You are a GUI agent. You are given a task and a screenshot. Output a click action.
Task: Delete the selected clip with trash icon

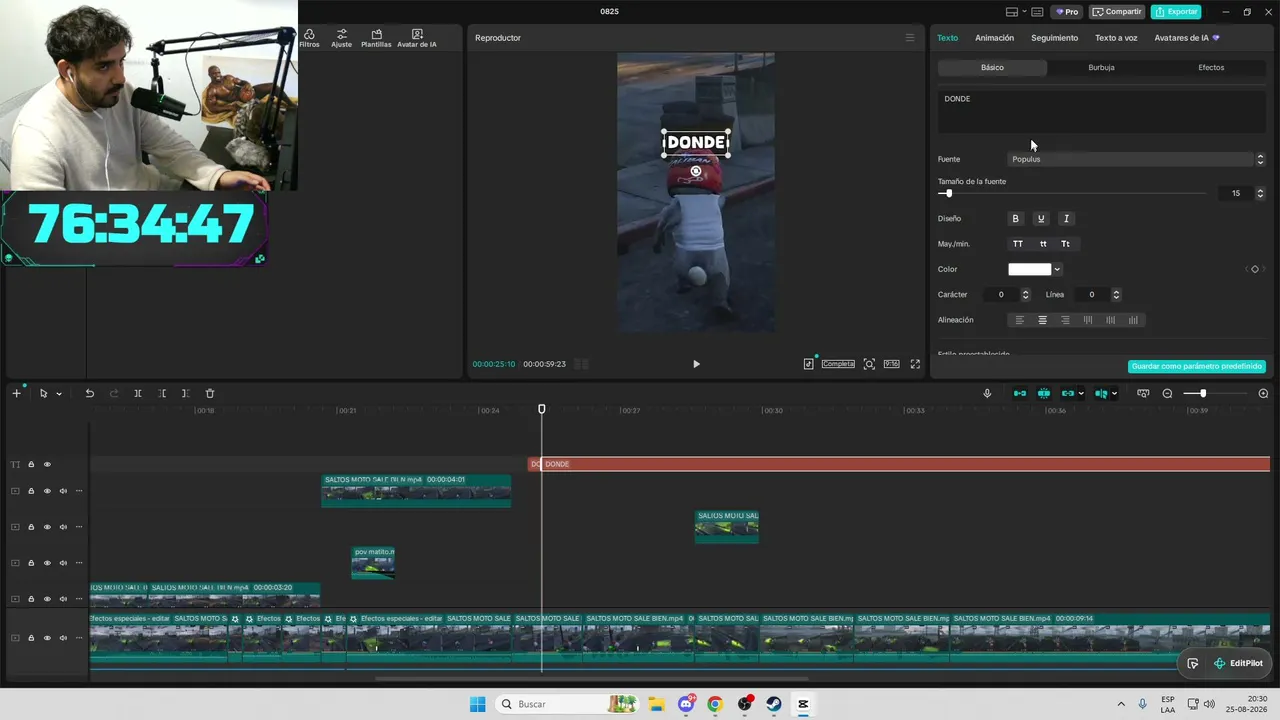(210, 394)
